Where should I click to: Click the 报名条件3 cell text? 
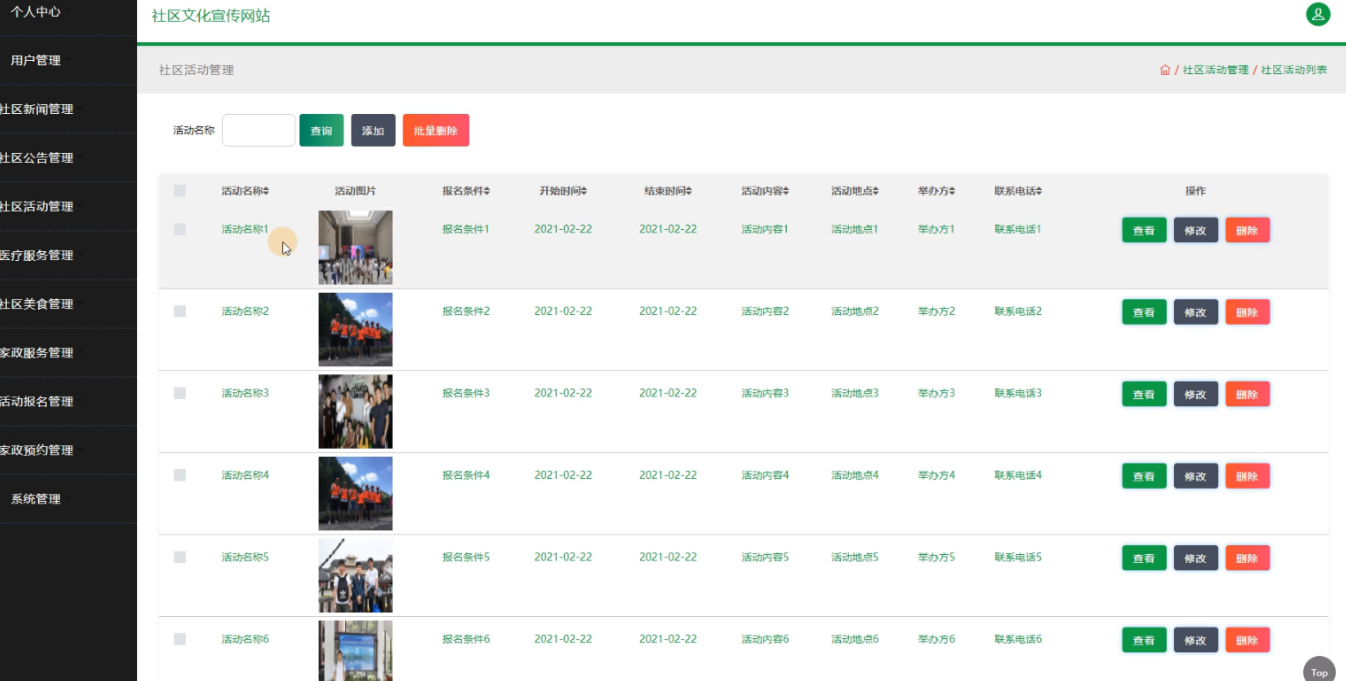point(466,393)
